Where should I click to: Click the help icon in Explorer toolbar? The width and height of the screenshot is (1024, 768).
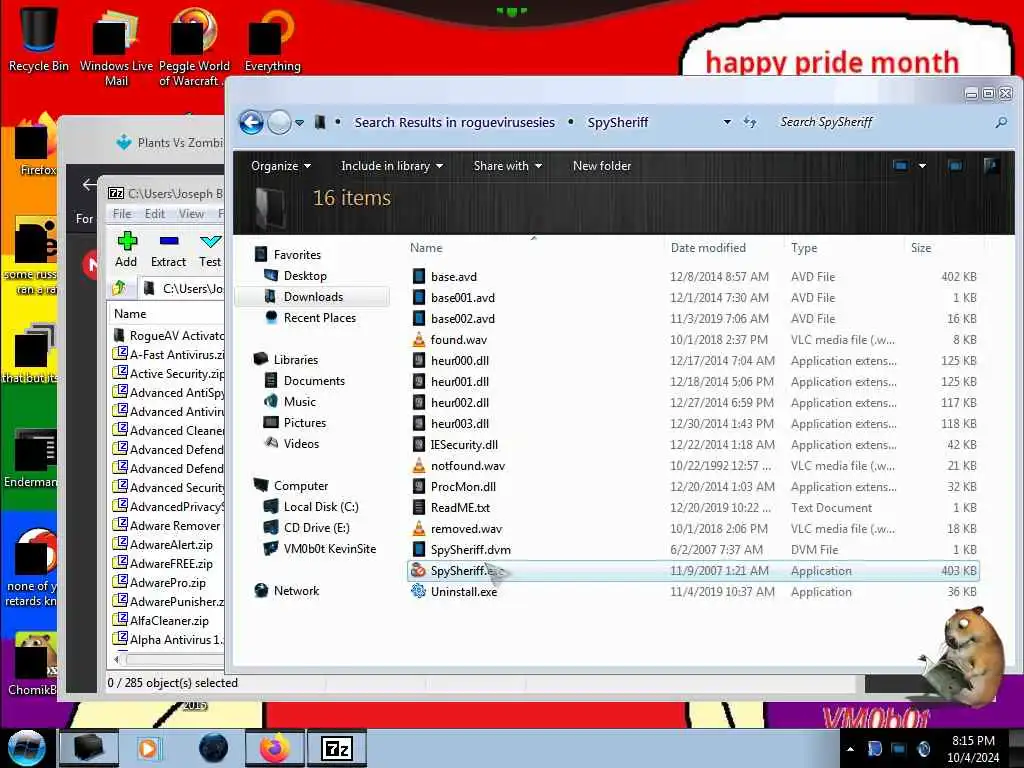click(x=991, y=166)
